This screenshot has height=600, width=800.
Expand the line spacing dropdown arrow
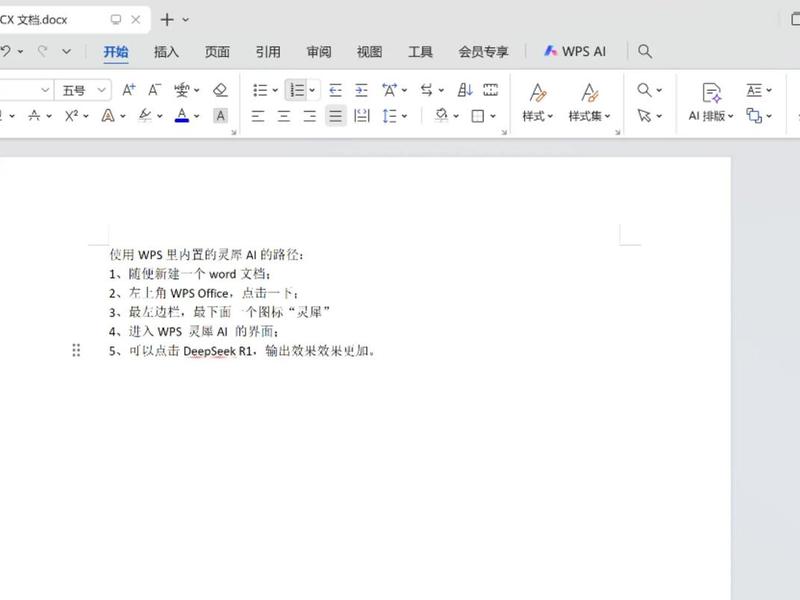coord(404,116)
